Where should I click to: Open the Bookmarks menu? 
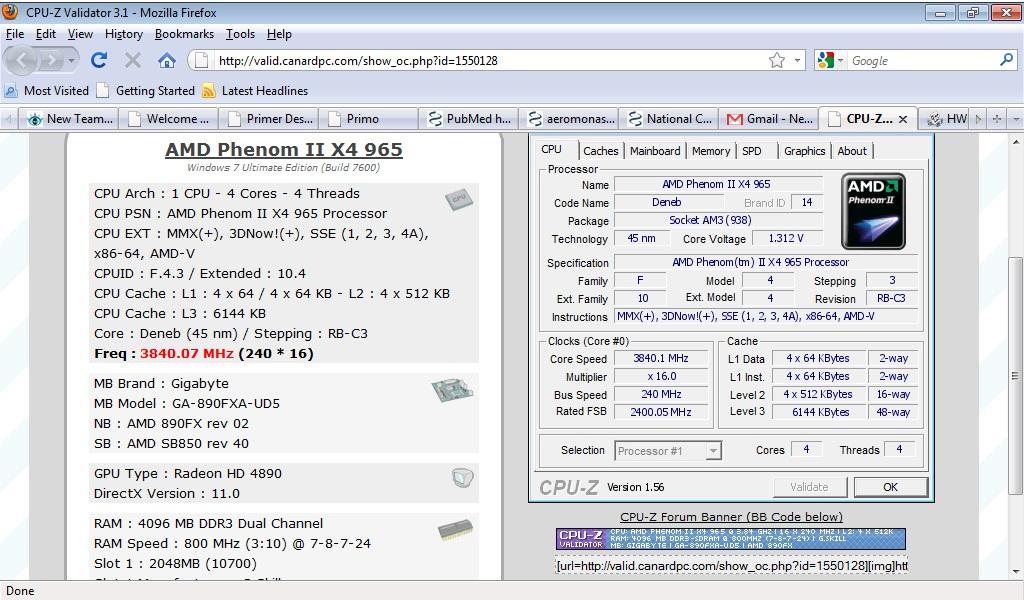[184, 34]
